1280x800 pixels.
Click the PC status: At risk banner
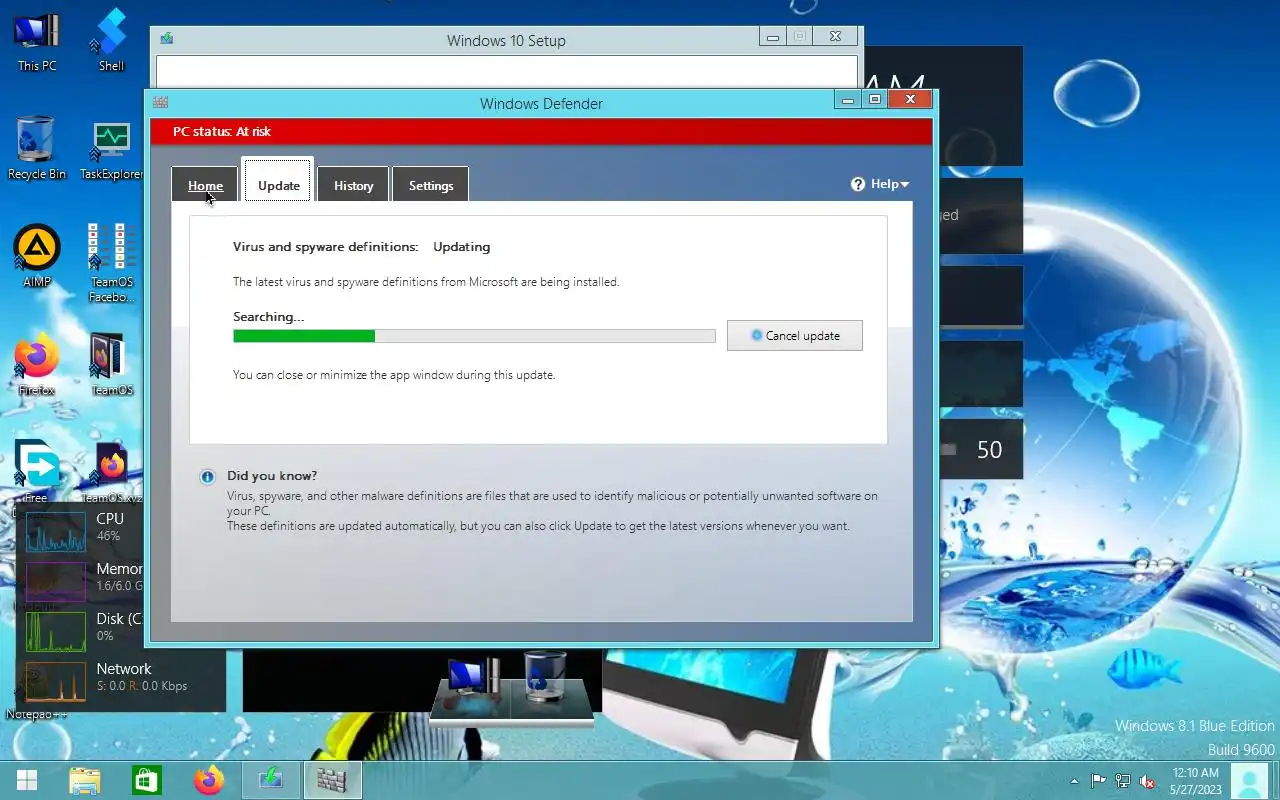point(541,131)
